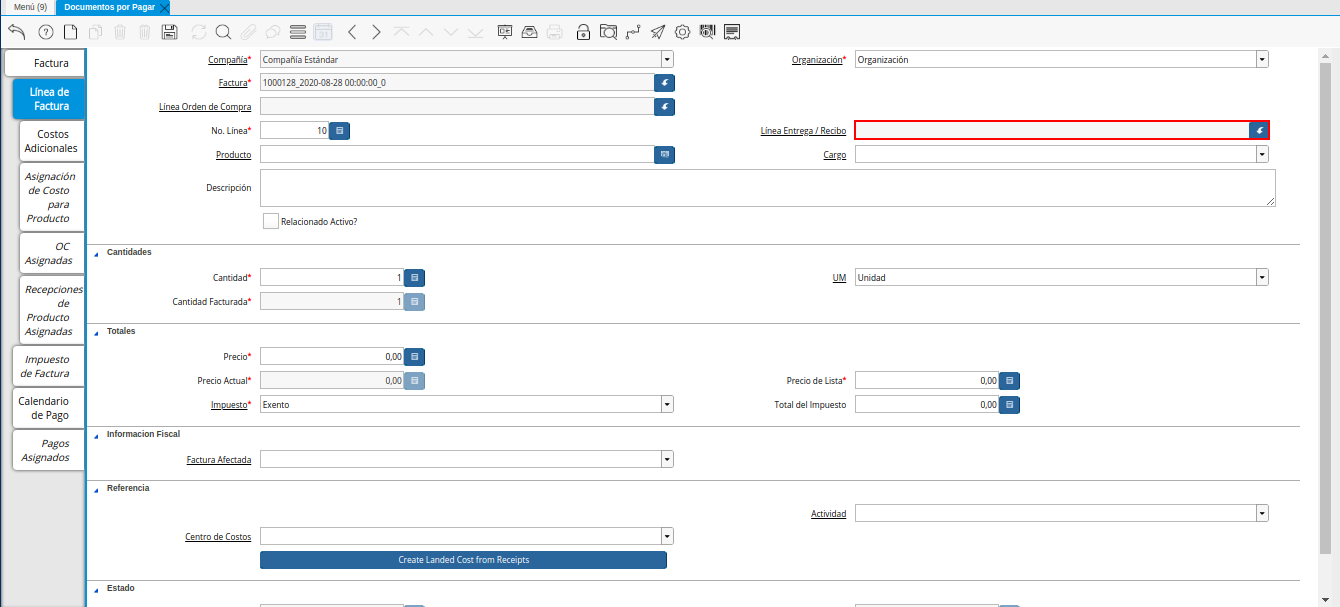Viewport: 1340px width, 607px height.
Task: Expand the Impuesto dropdown
Action: pyautogui.click(x=666, y=404)
